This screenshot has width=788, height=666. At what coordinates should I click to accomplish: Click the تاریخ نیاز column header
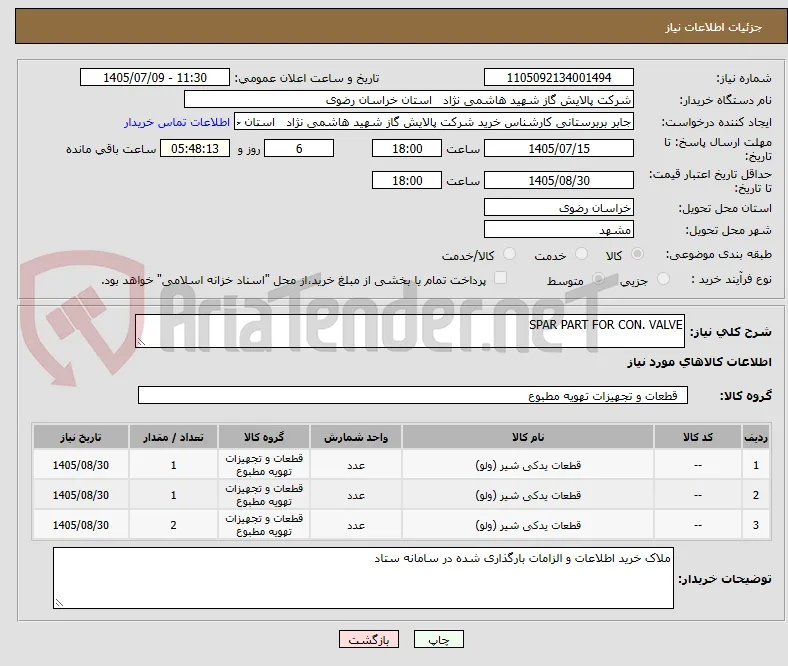pyautogui.click(x=81, y=437)
